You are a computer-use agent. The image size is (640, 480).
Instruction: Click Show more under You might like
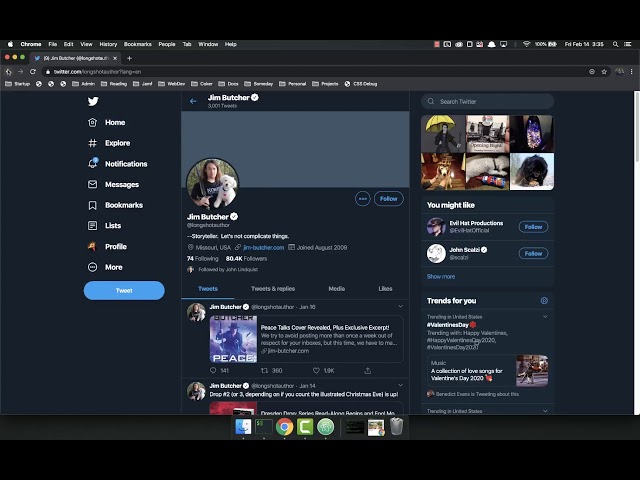[441, 276]
